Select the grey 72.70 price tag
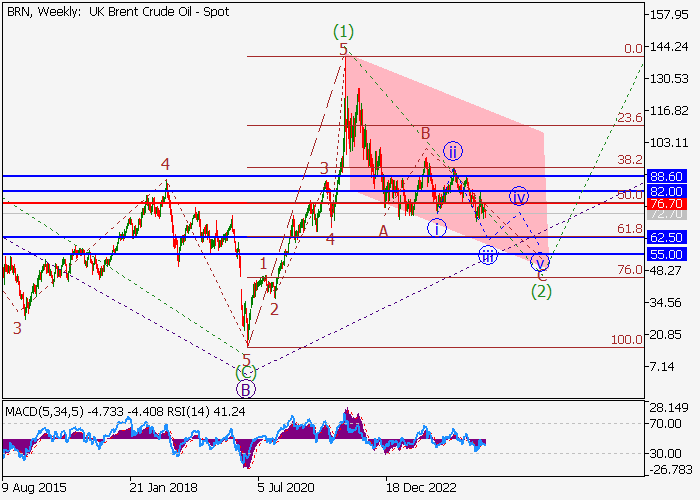 [666, 215]
